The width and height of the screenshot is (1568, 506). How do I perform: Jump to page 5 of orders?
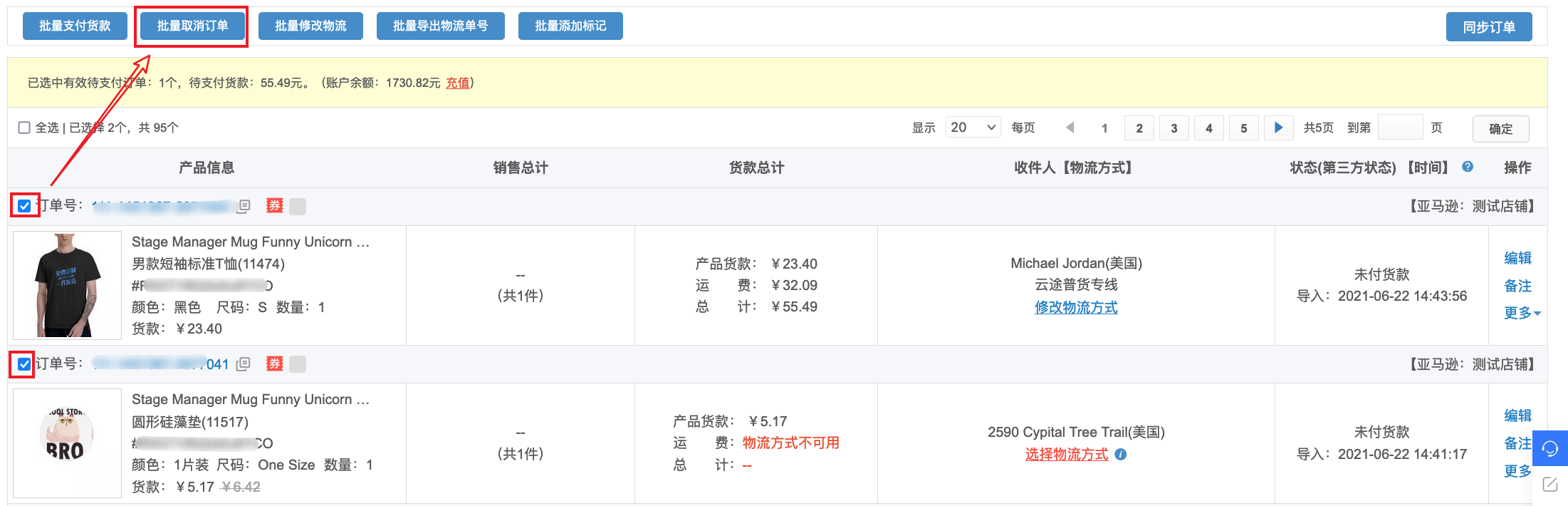(1244, 128)
